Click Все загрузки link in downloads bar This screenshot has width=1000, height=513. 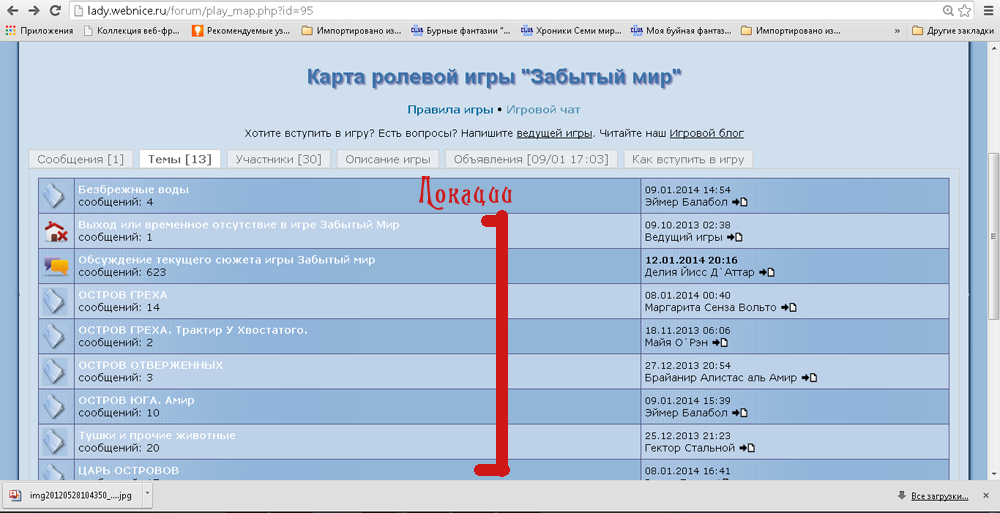click(939, 496)
